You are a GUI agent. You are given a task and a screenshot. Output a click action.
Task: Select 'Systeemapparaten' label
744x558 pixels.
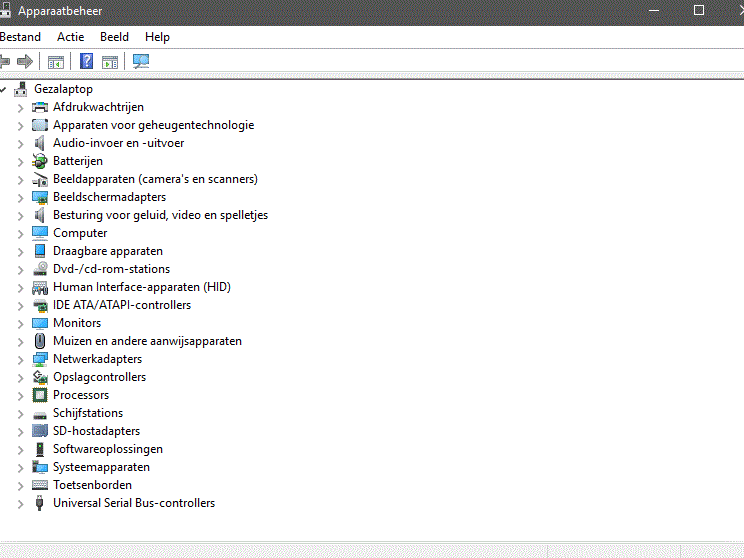(x=102, y=467)
